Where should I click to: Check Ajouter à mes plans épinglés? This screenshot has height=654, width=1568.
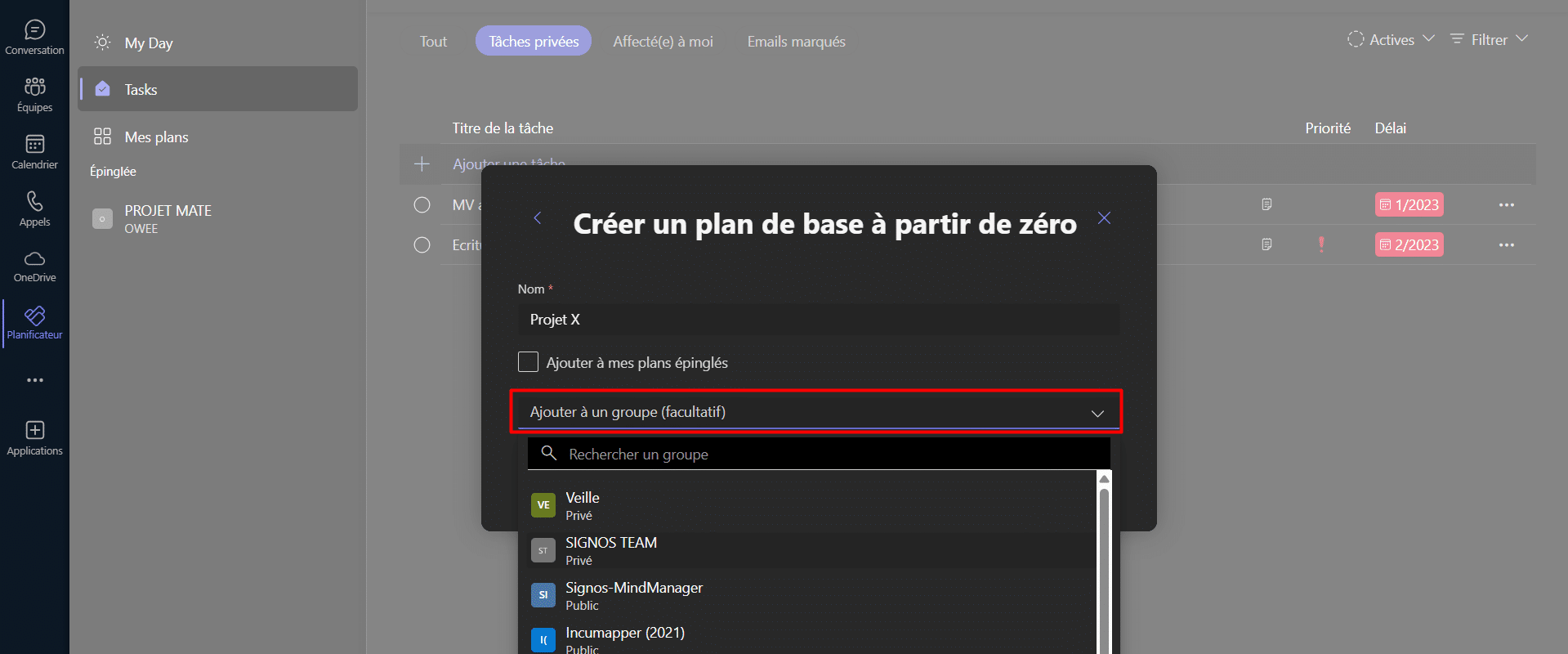(x=529, y=362)
